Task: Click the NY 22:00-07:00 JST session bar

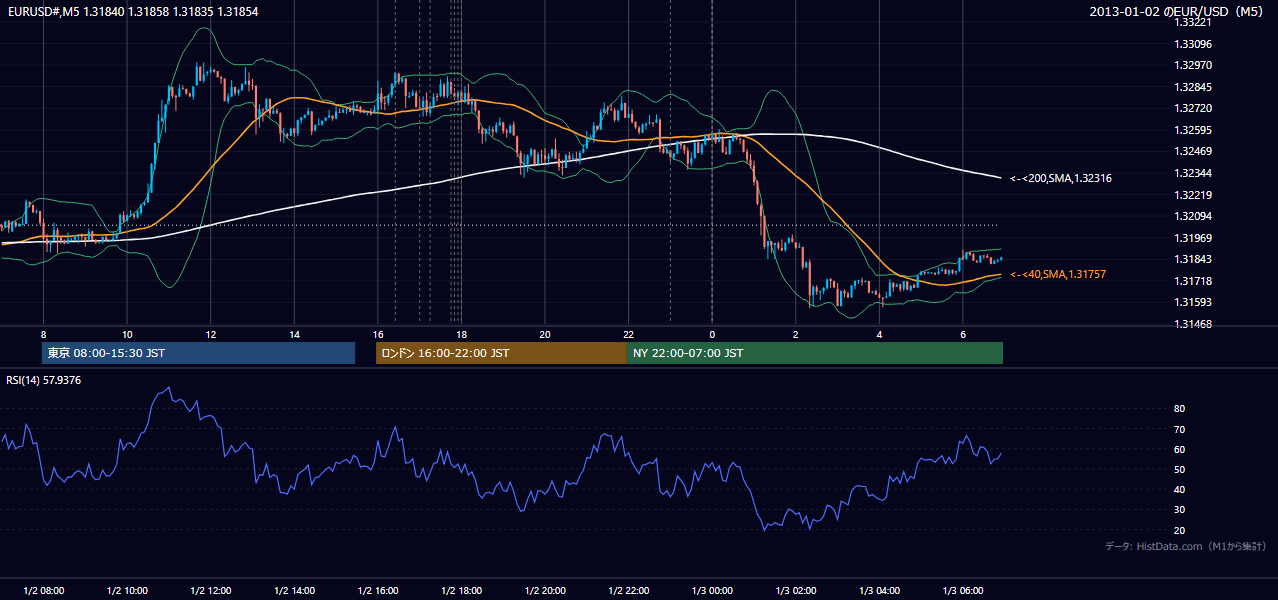Action: 815,353
